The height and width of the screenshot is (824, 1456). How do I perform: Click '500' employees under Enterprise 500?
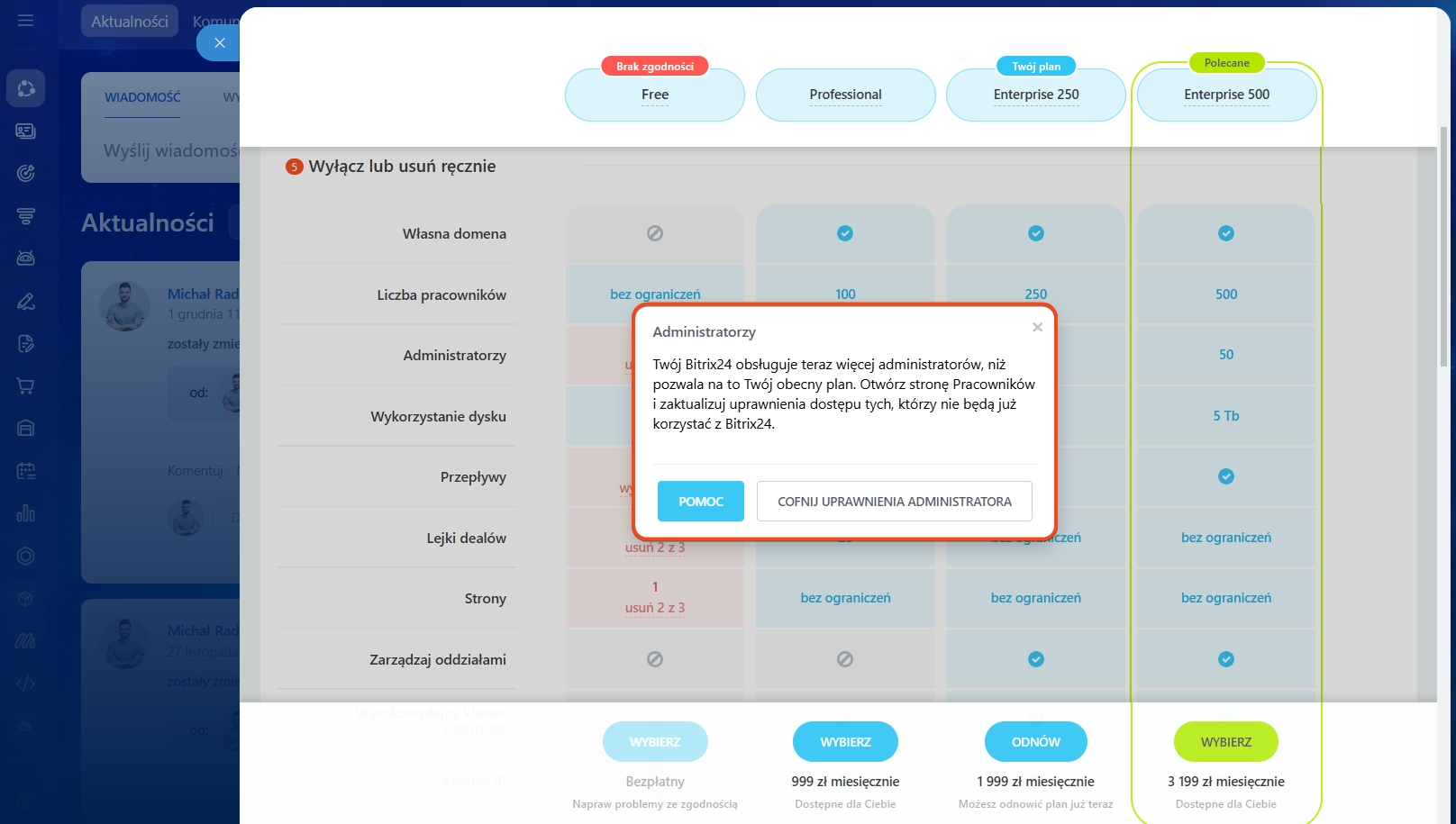1226,294
